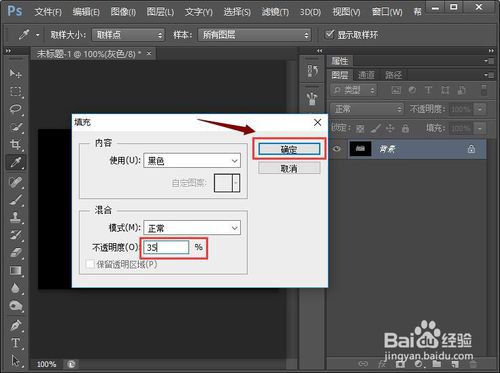Screen dimensions: 500x373
Task: Click the adjustment layer filter icon
Action: point(412,90)
